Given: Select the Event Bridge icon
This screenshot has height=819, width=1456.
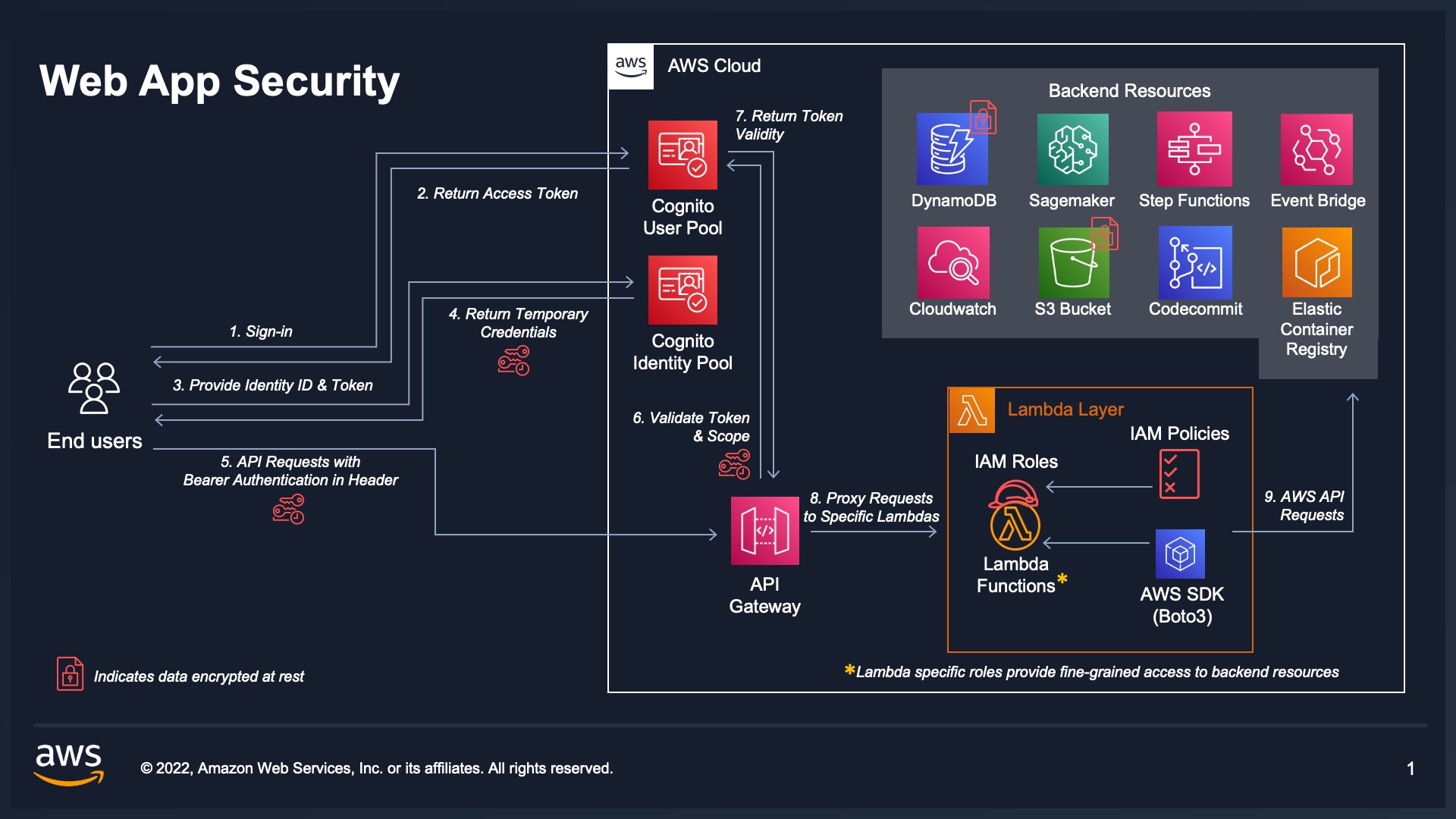Looking at the screenshot, I should pos(1316,149).
